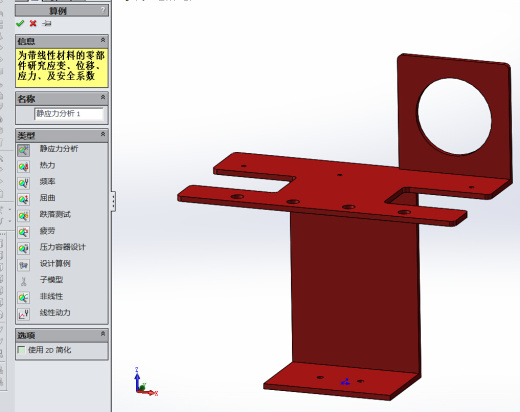This screenshot has width=520, height=412.
Task: Select the 跌落测试 drop test icon
Action: coord(24,216)
